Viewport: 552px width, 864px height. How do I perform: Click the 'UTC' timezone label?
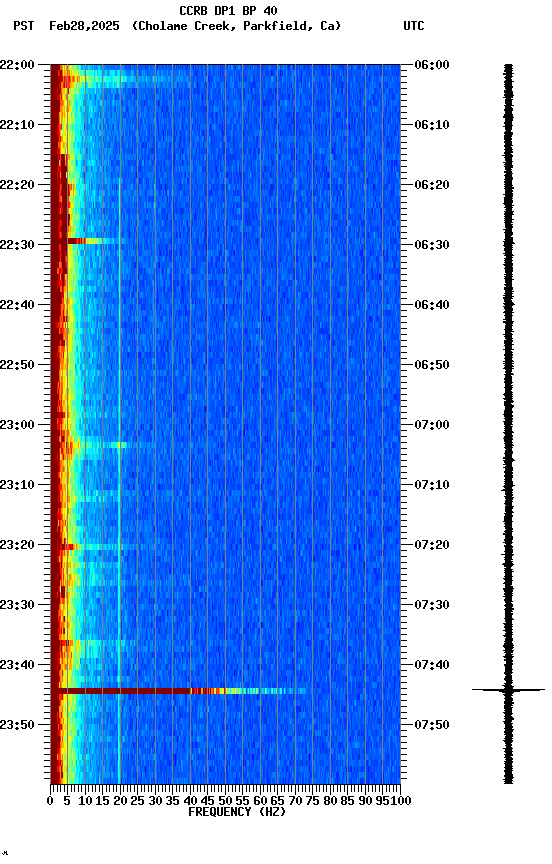(414, 26)
